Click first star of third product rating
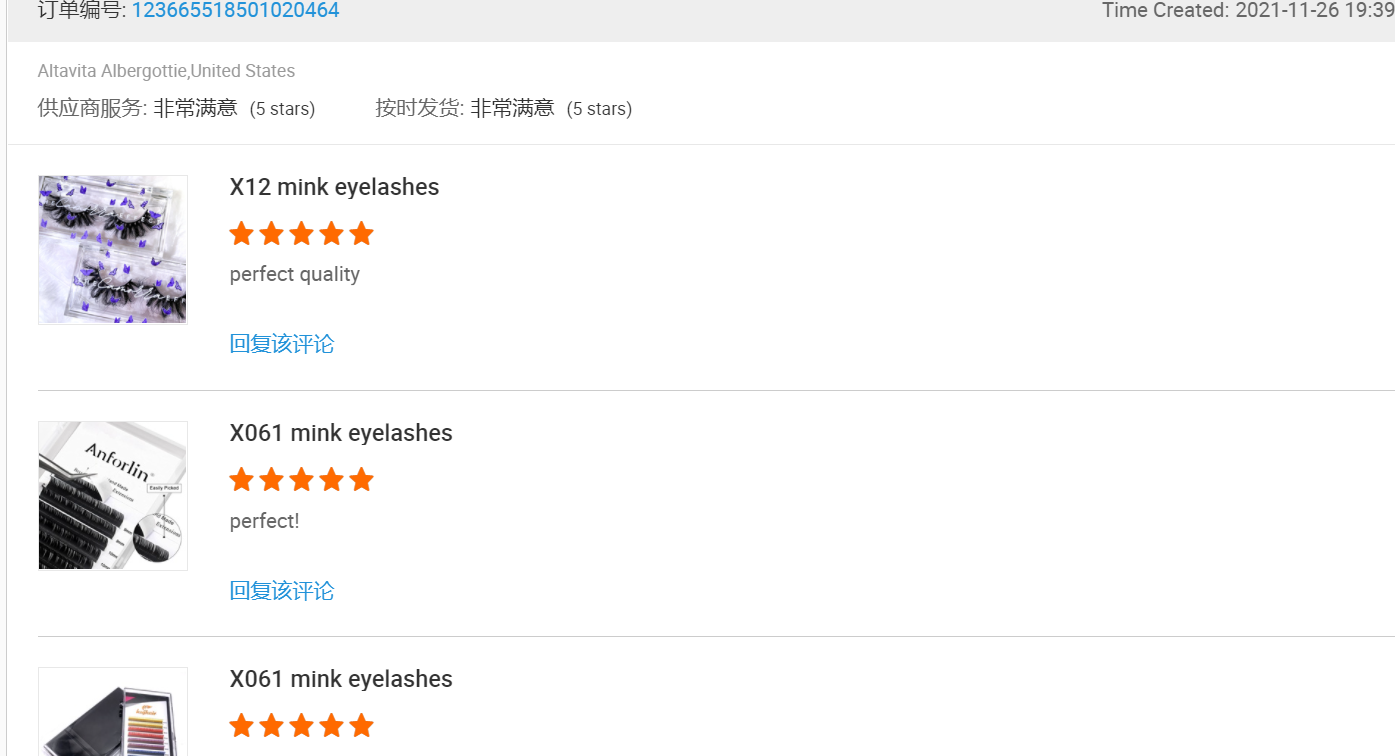Image resolution: width=1395 pixels, height=756 pixels. pos(241,726)
